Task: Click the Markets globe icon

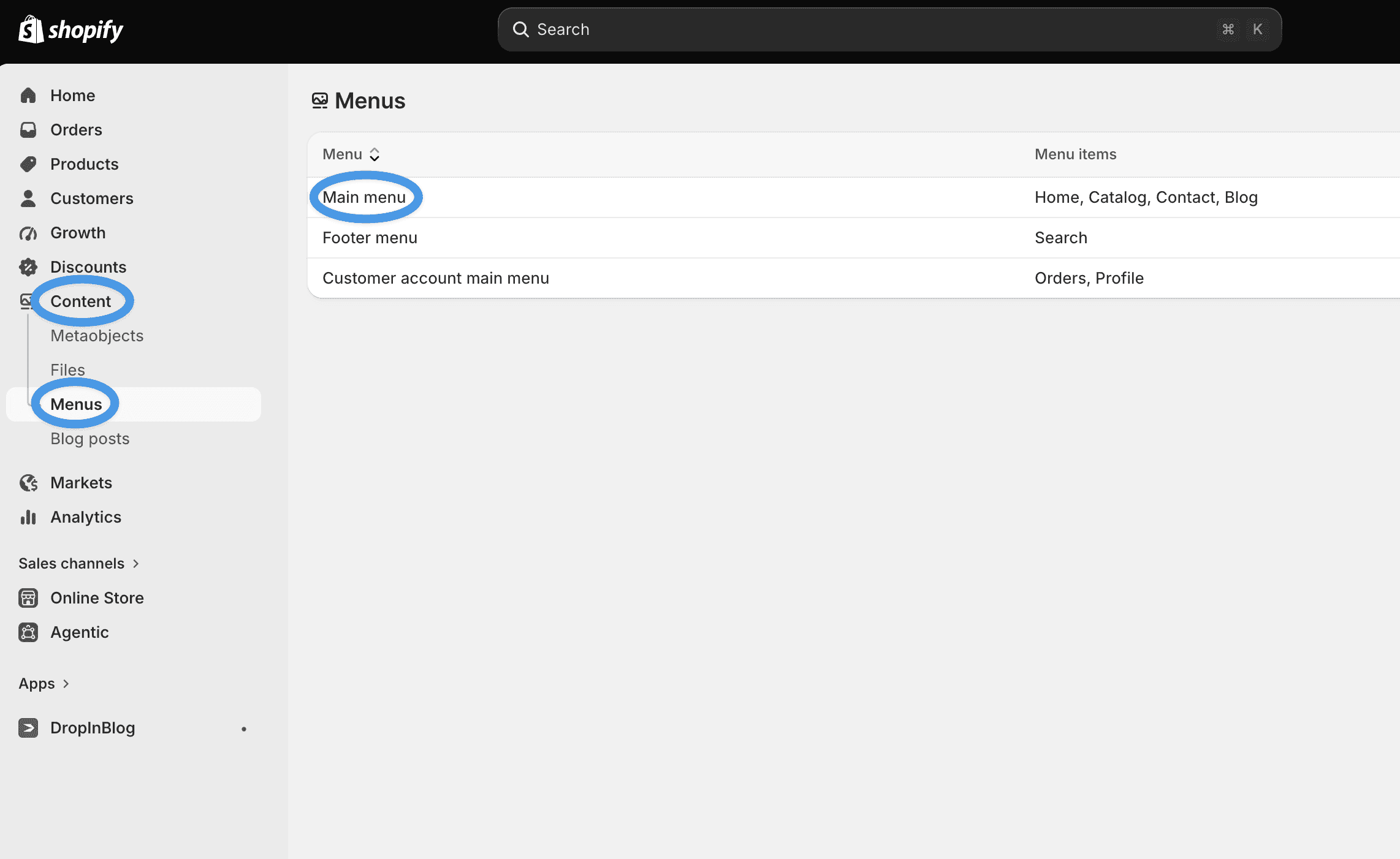Action: pos(28,483)
